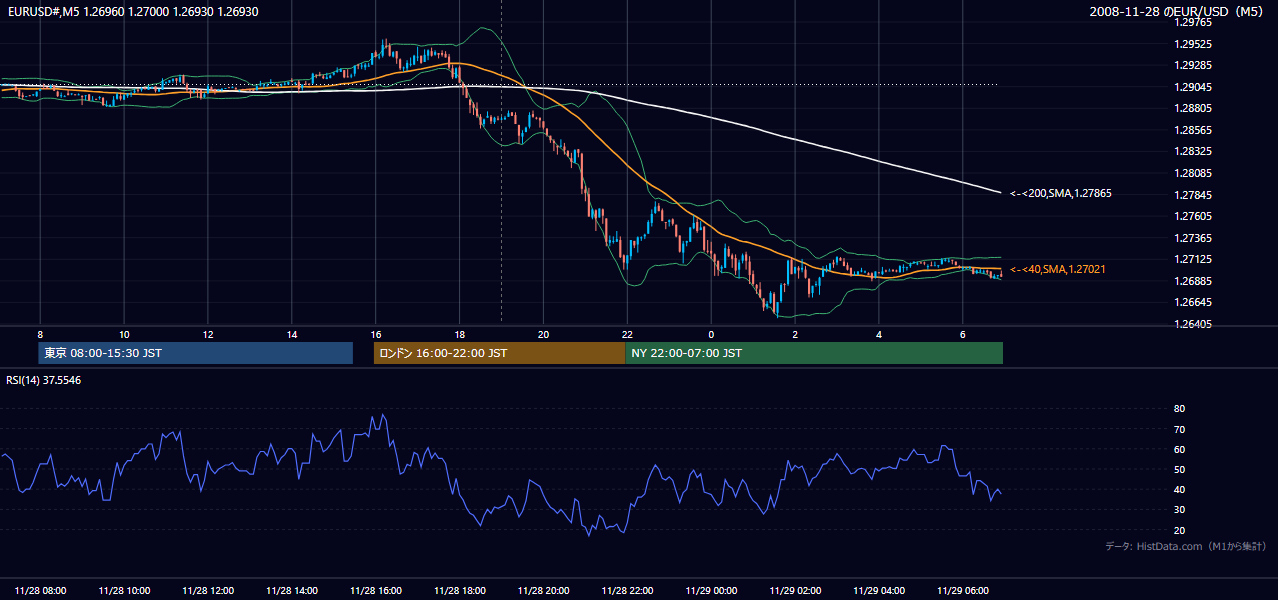Click the bottom date label 11/28 10:00
The image size is (1278, 600).
[125, 591]
